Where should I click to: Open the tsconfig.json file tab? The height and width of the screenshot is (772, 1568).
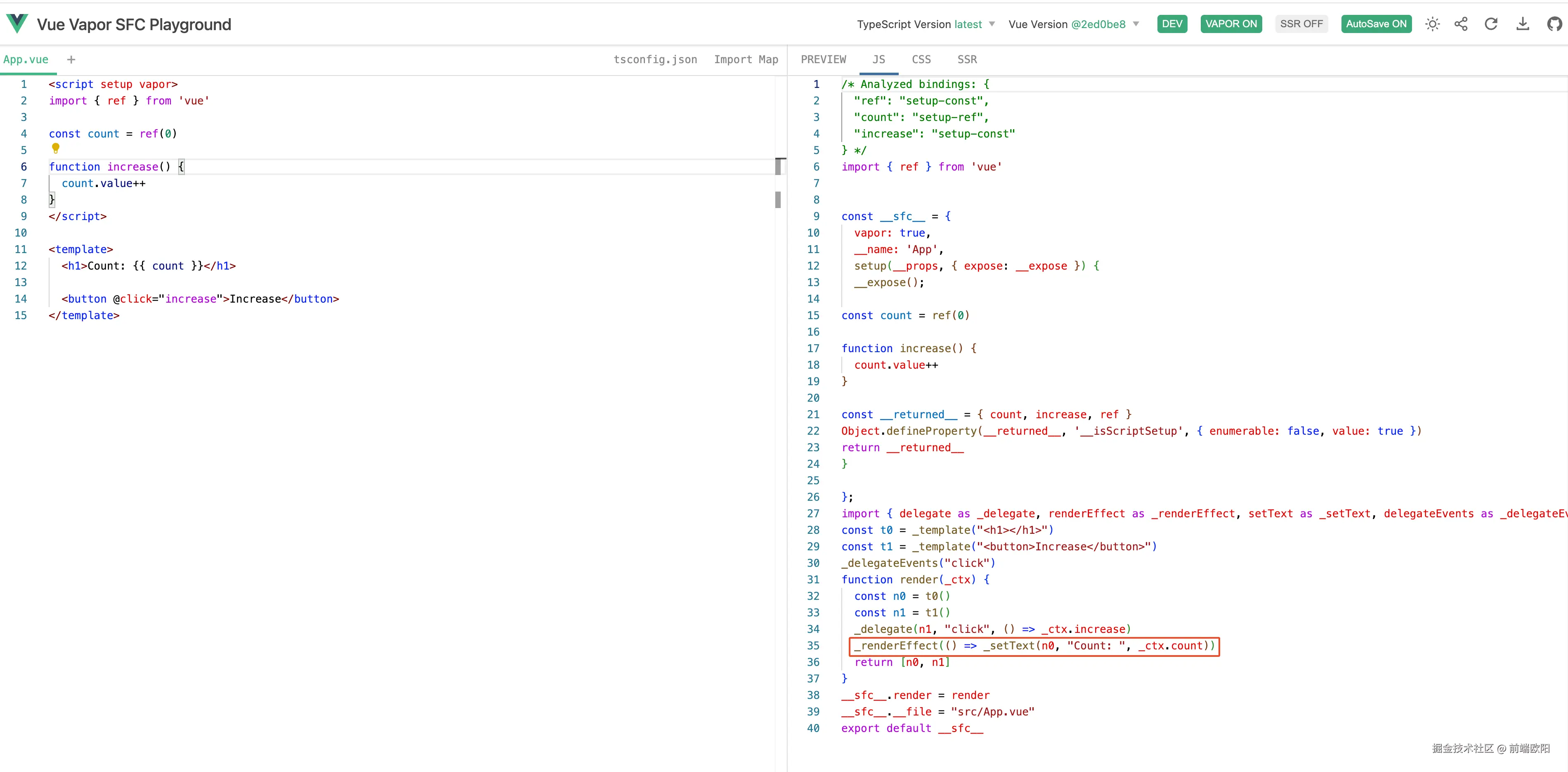[655, 60]
